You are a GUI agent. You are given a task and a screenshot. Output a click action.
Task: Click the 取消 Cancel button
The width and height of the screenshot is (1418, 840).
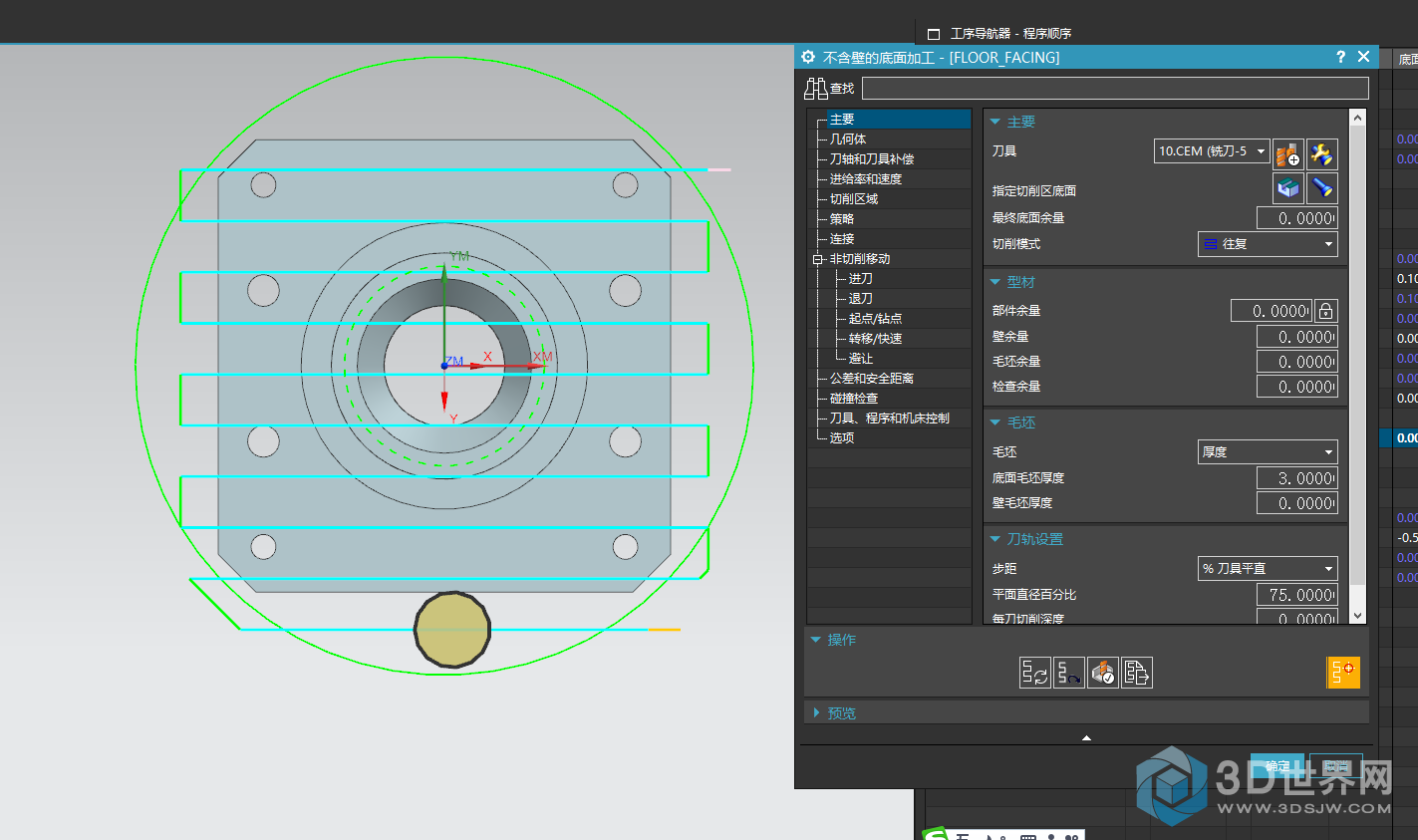[x=1336, y=766]
